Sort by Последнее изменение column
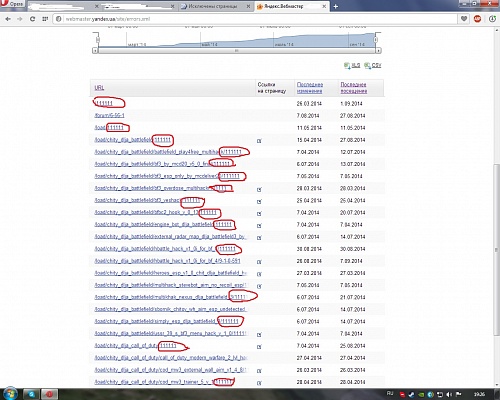This screenshot has width=500, height=400. (x=310, y=88)
